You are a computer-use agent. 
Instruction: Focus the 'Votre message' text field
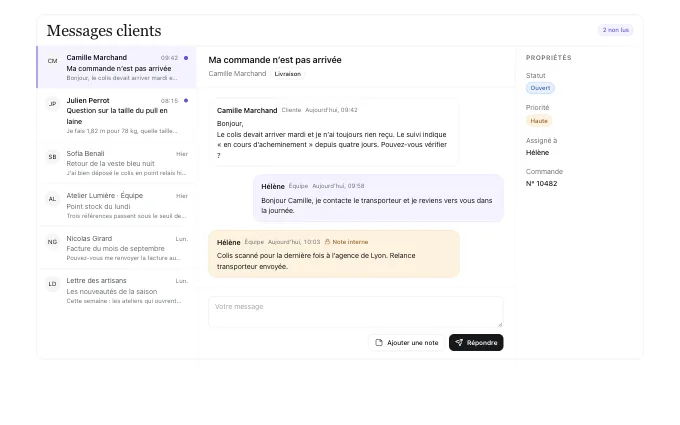(x=356, y=312)
